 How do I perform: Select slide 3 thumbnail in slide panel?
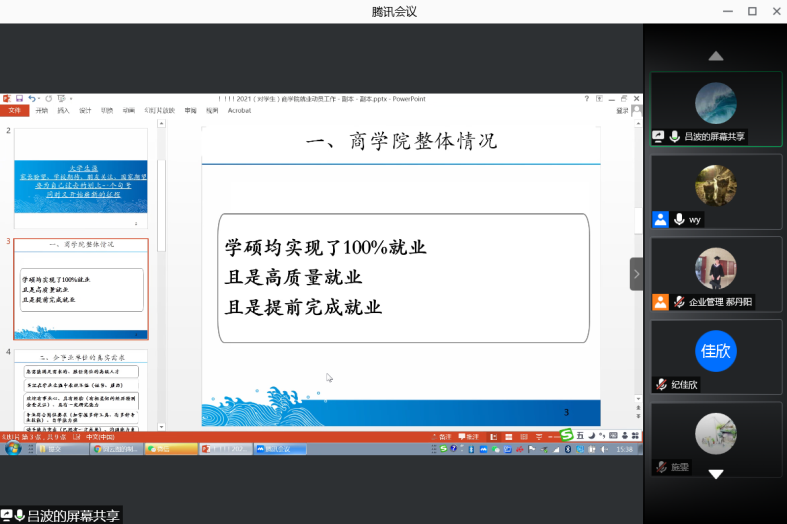pos(80,288)
